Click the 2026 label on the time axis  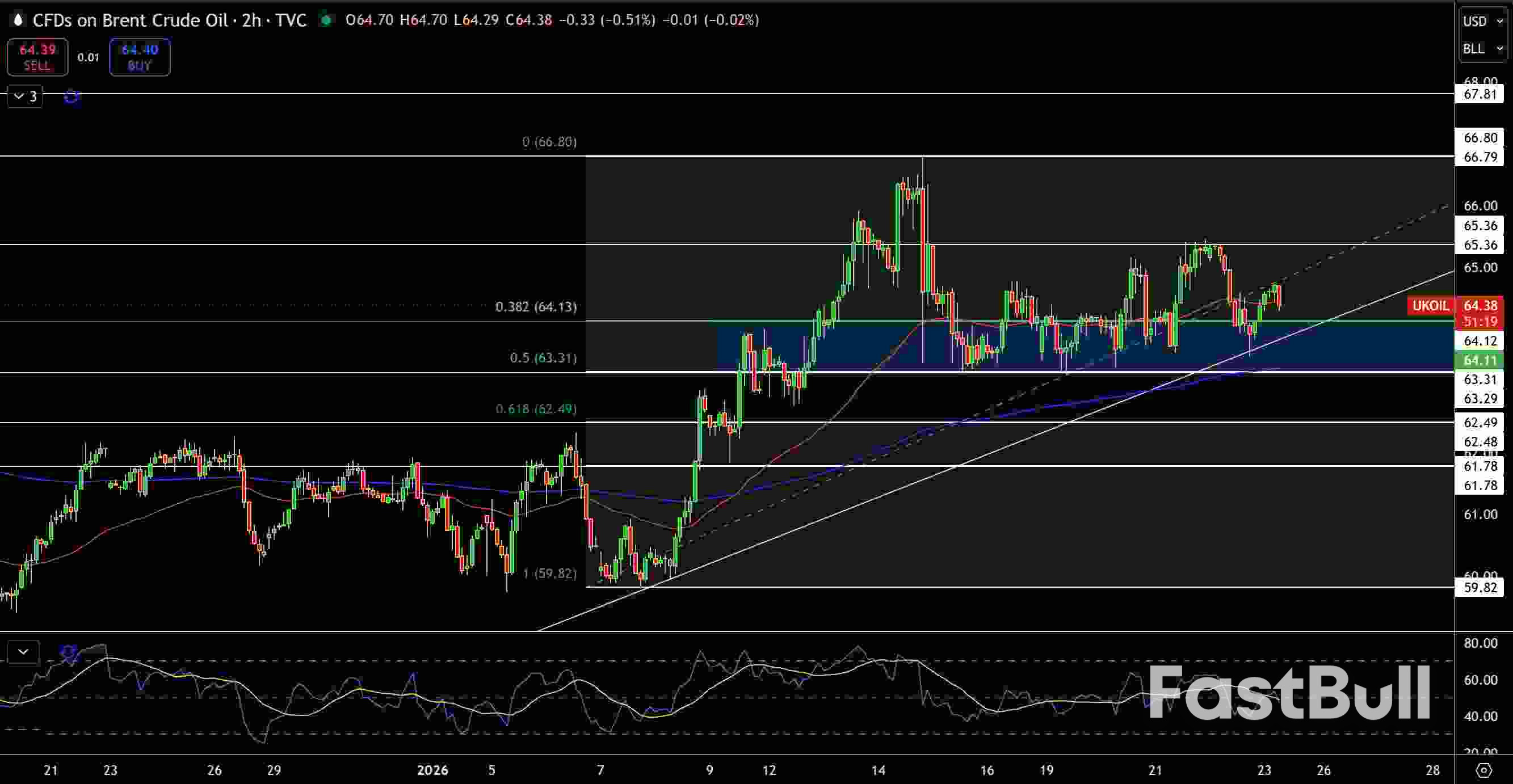point(433,770)
